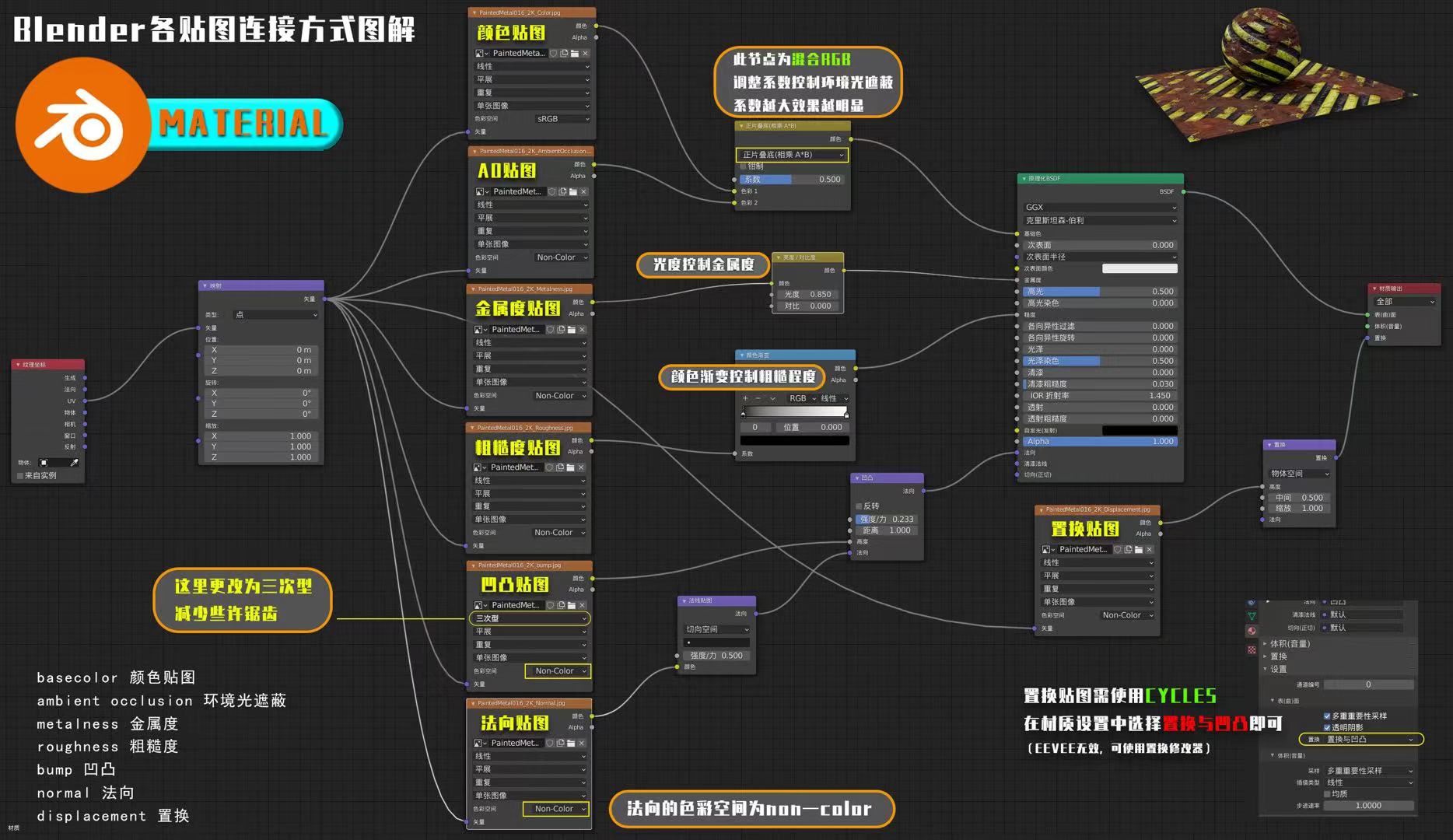Screen dimensions: 1453x840
Task: Click the 通道编号 value field
Action: point(1368,684)
